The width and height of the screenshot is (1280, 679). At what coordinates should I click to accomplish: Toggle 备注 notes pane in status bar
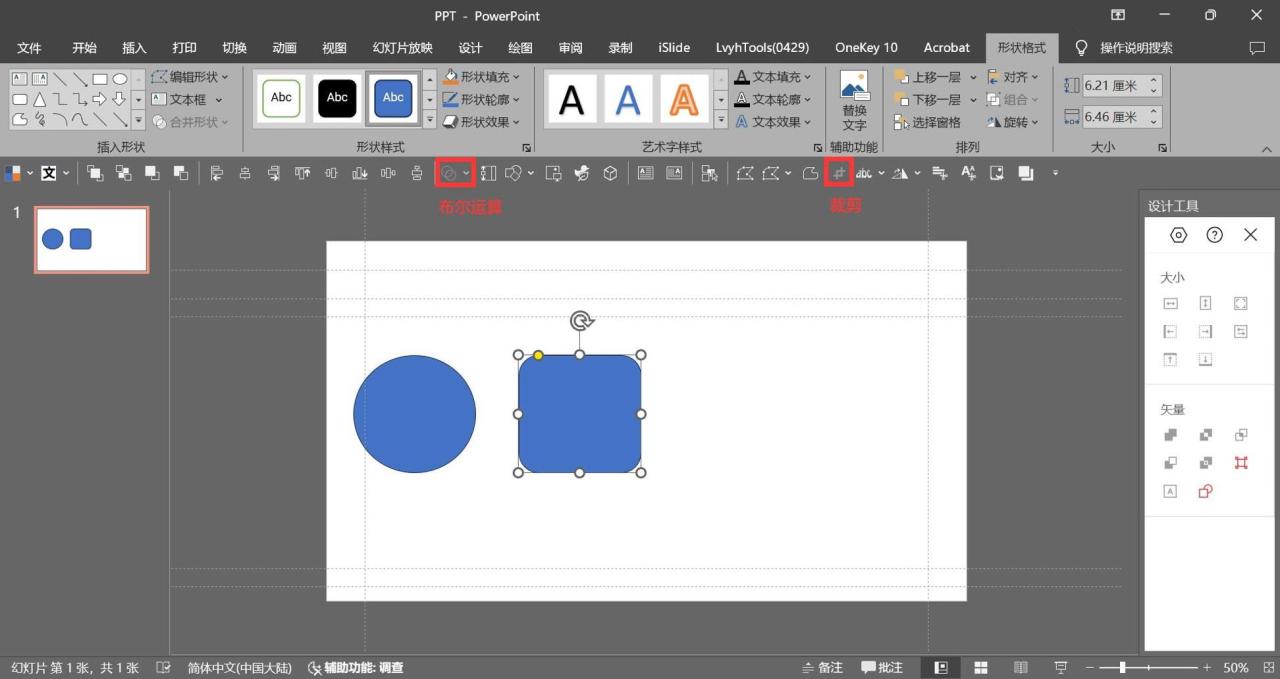(822, 667)
